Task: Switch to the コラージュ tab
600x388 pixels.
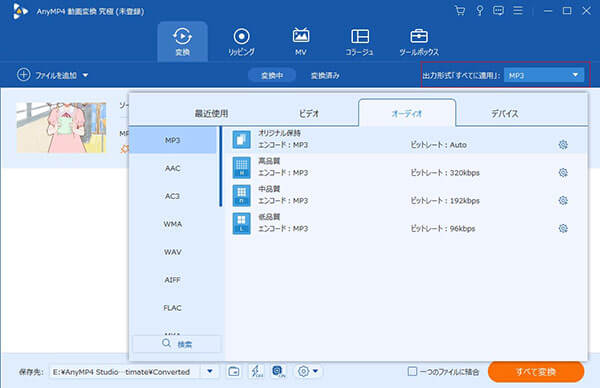Action: 360,41
